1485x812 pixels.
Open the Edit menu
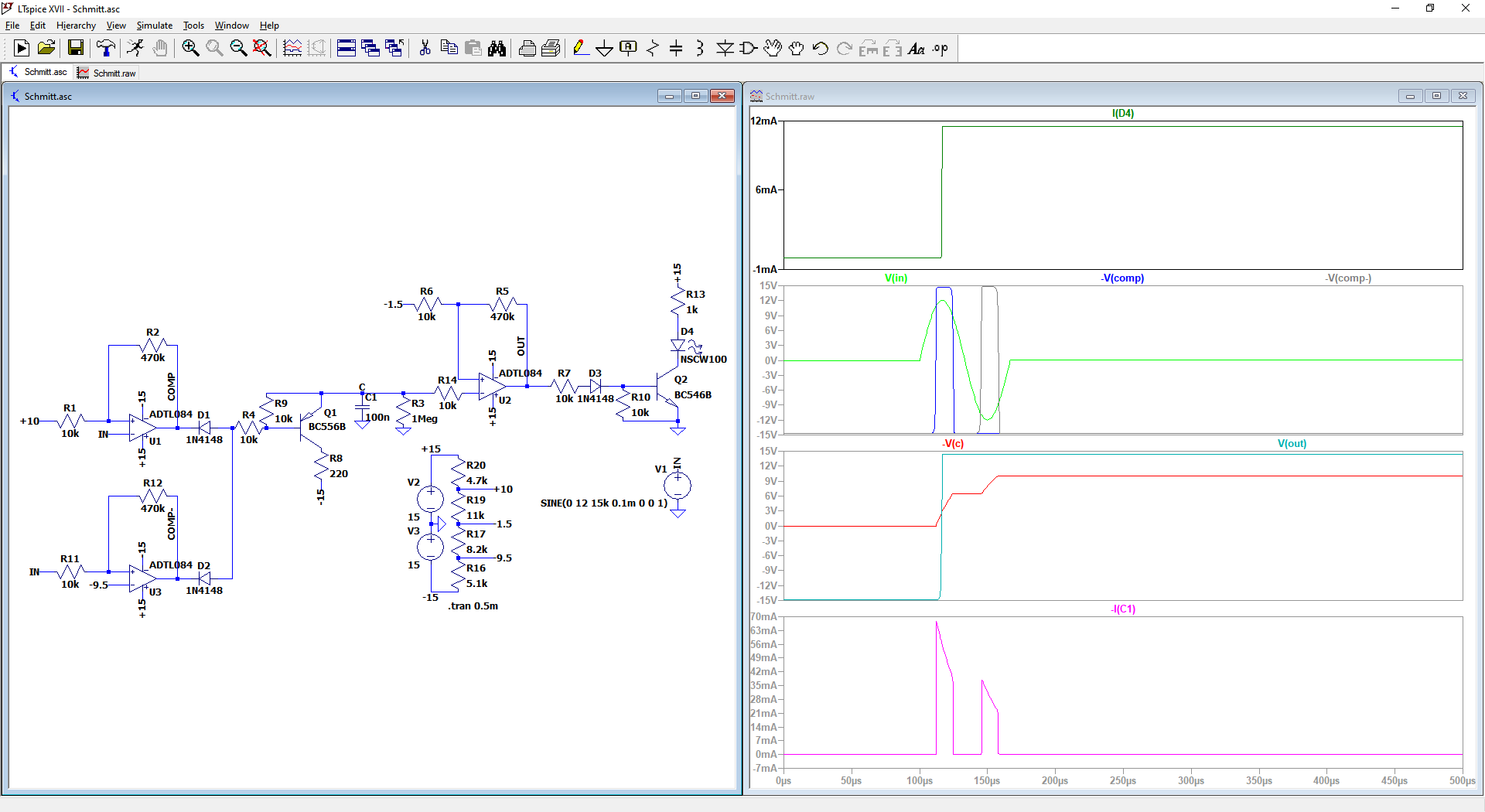(37, 26)
